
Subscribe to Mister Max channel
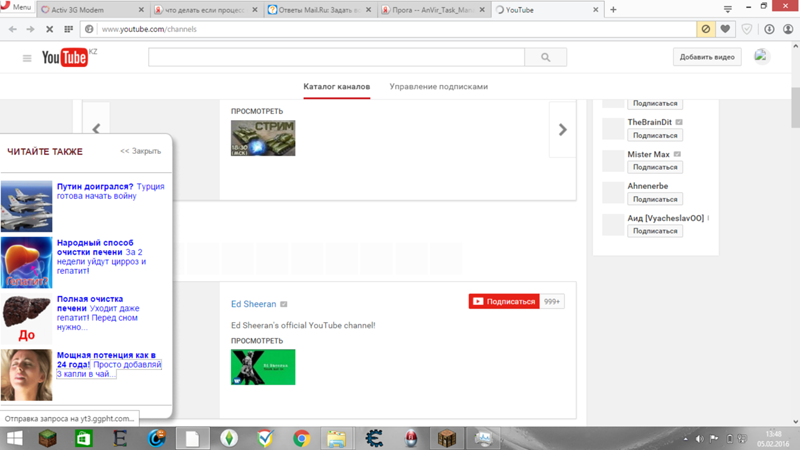click(x=655, y=167)
